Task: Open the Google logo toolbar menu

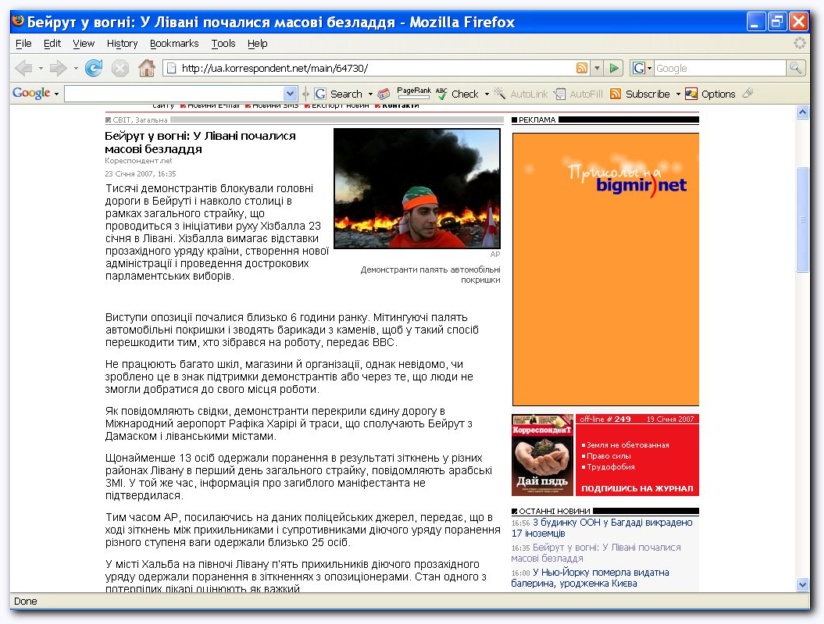Action: click(x=35, y=94)
